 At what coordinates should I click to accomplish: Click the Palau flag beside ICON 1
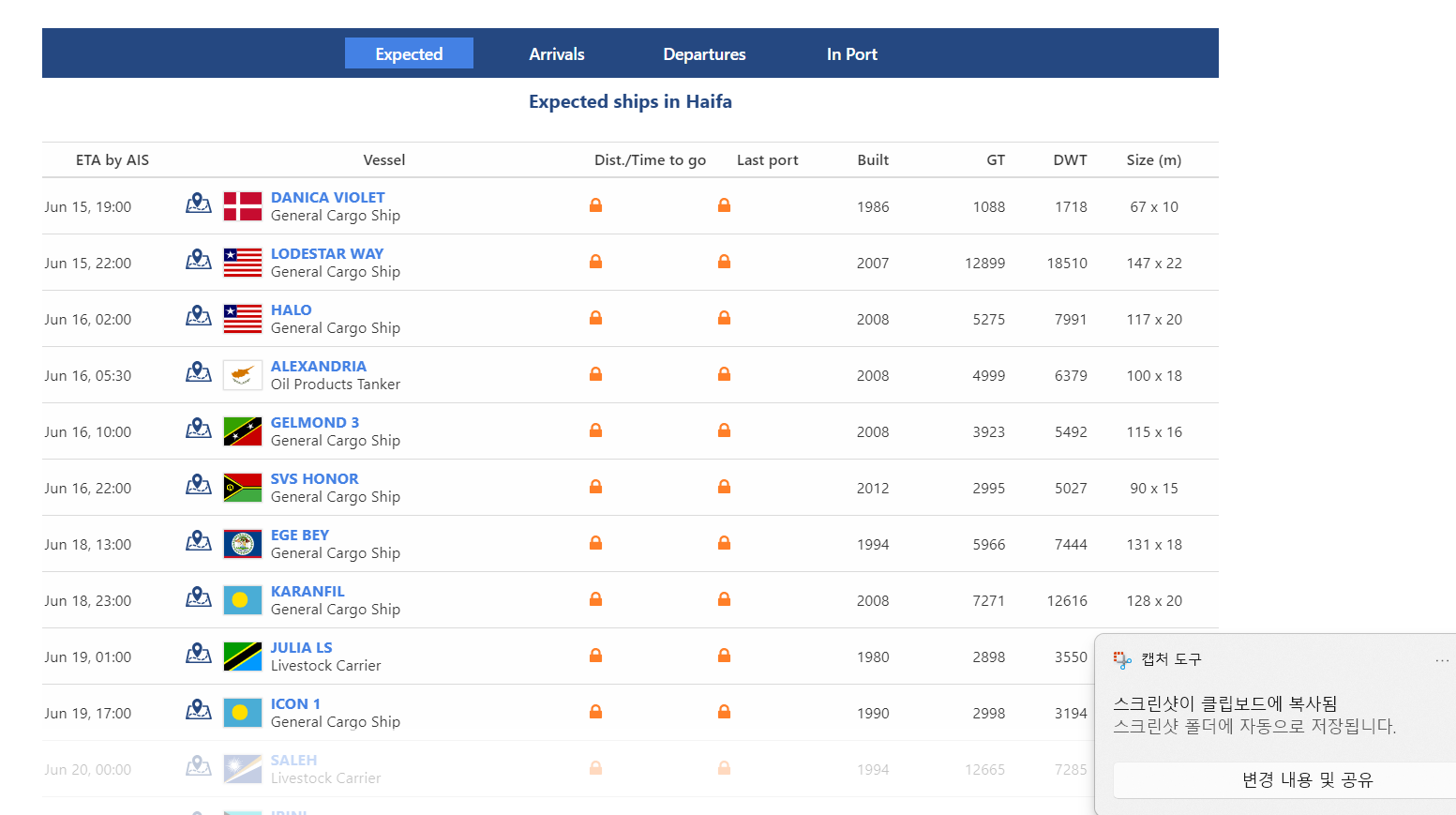(x=243, y=713)
